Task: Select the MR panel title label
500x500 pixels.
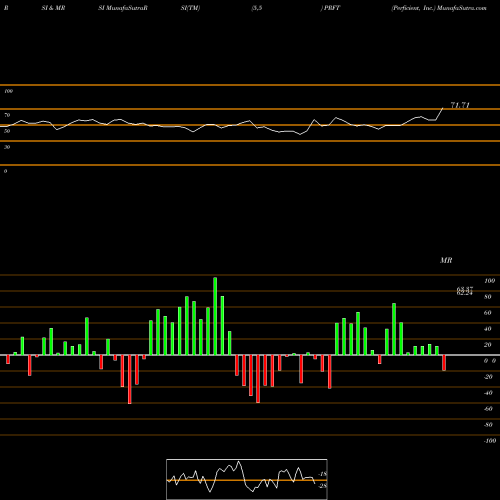Action: (x=446, y=260)
